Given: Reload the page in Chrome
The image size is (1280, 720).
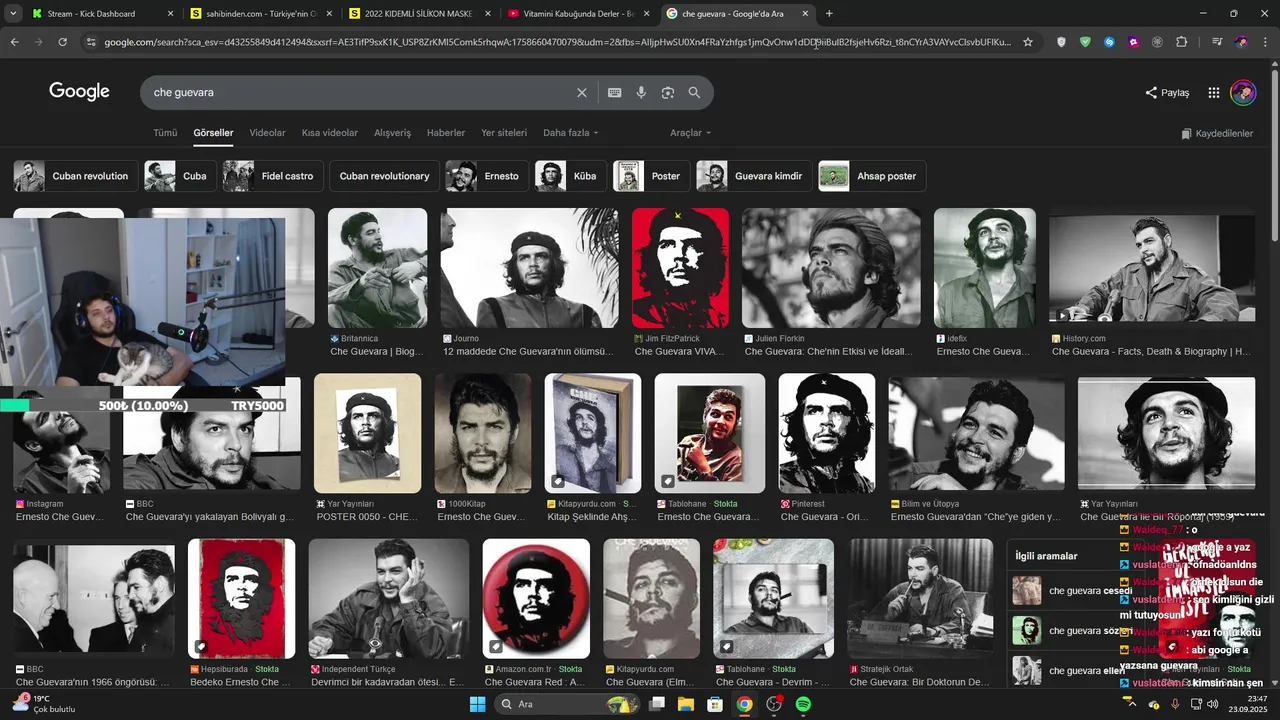Looking at the screenshot, I should [62, 42].
